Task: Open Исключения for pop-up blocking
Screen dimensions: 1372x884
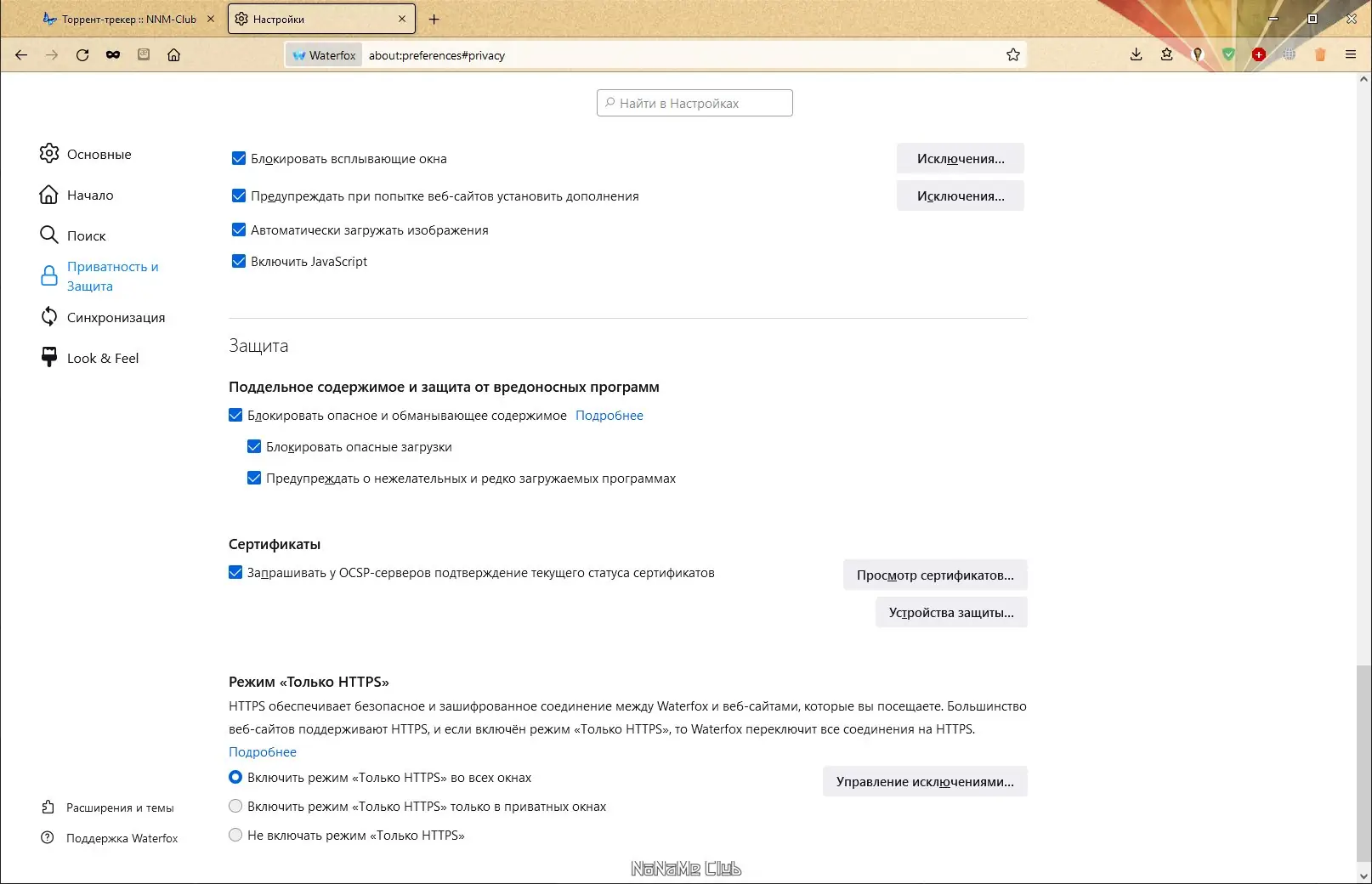Action: pos(961,158)
